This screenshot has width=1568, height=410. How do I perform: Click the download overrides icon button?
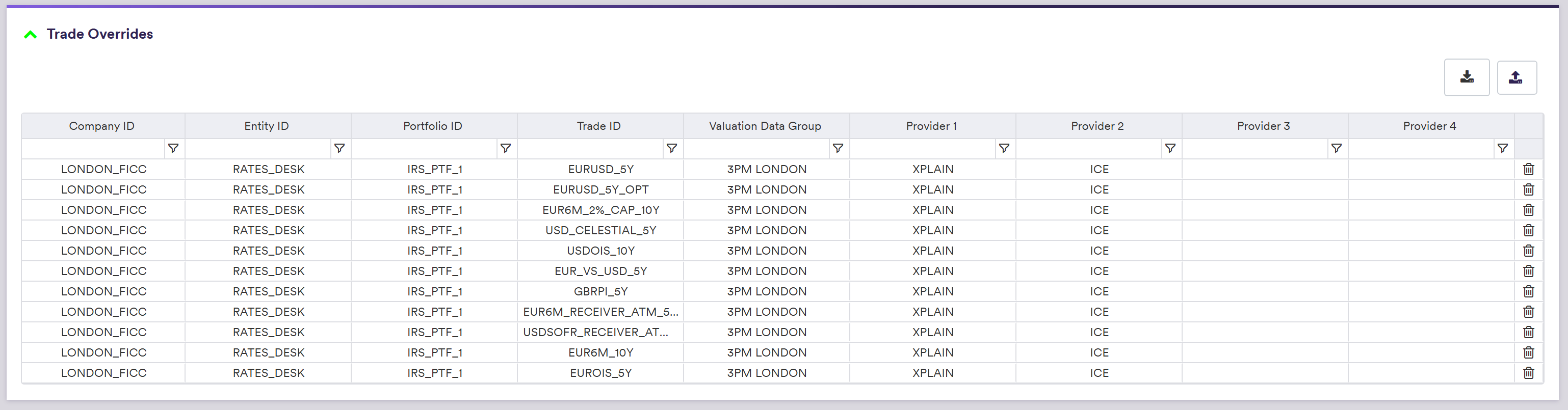coord(1467,77)
